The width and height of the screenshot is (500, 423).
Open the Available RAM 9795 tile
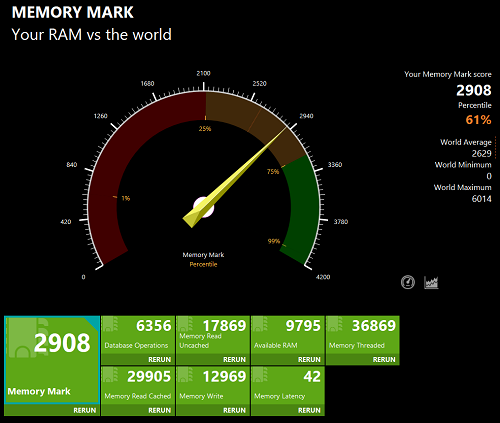288,335
